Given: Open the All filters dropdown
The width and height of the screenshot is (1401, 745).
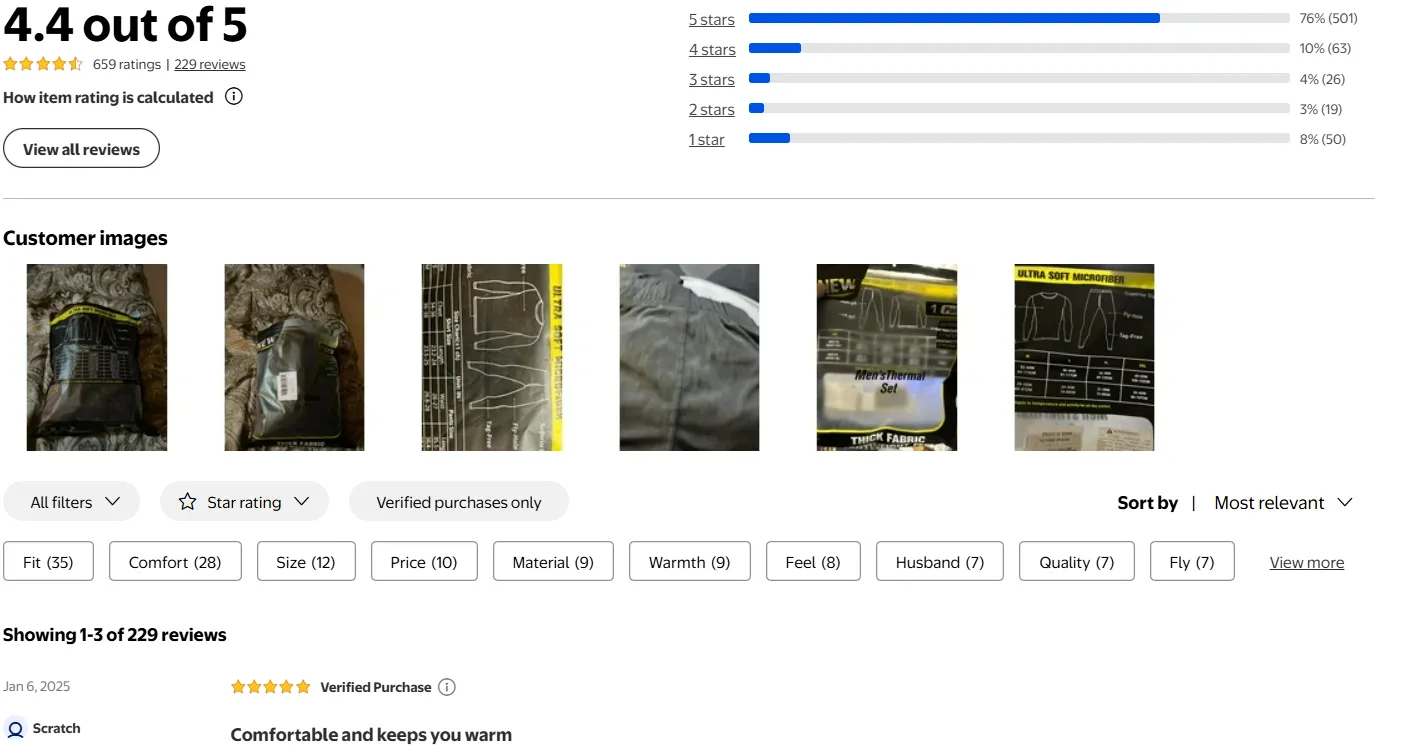Looking at the screenshot, I should tap(71, 501).
